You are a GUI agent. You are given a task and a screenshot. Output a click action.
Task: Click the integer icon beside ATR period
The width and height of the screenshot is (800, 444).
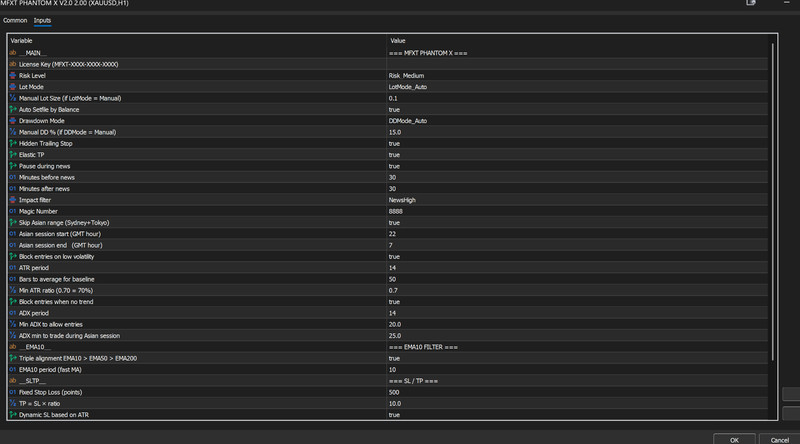click(13, 267)
